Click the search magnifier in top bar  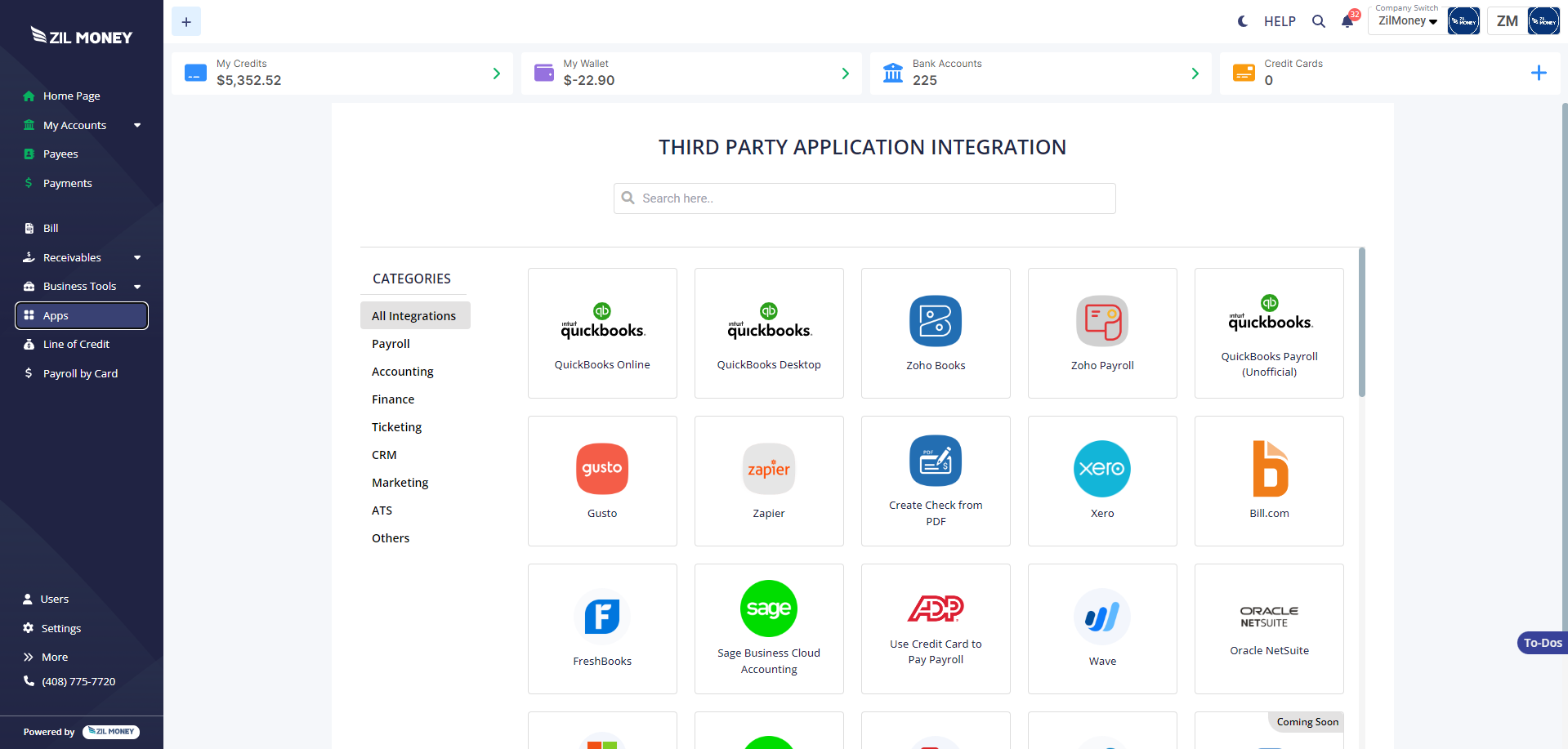pos(1319,21)
